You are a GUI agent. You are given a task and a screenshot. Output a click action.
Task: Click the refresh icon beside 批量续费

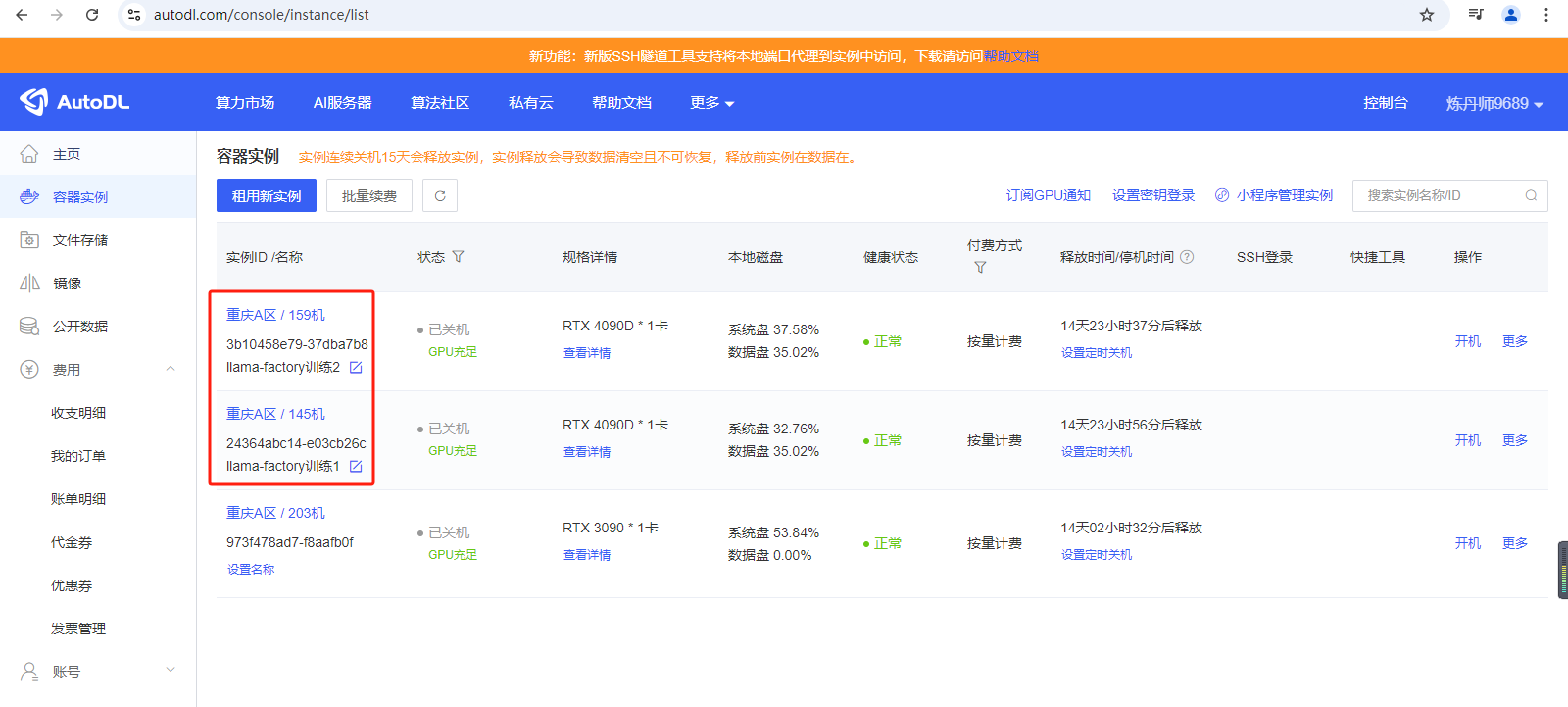pos(440,196)
